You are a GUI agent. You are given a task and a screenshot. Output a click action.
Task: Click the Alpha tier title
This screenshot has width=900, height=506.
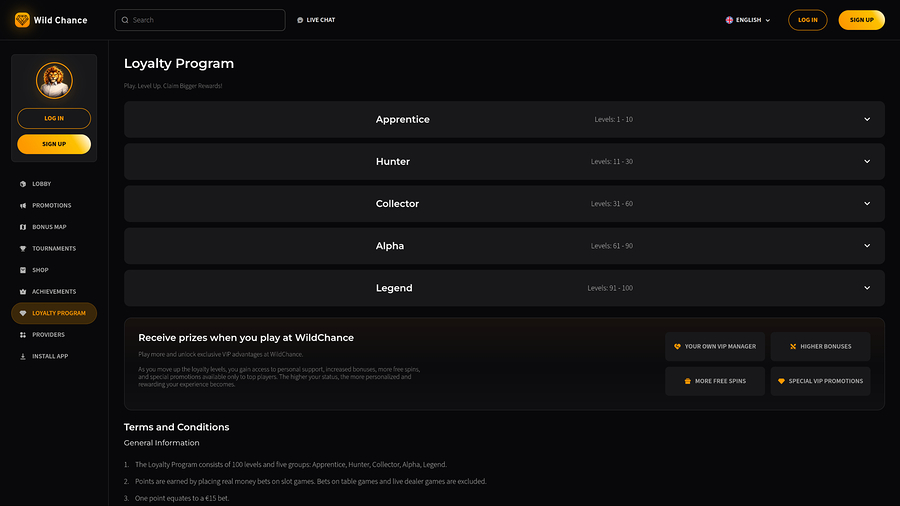click(390, 246)
